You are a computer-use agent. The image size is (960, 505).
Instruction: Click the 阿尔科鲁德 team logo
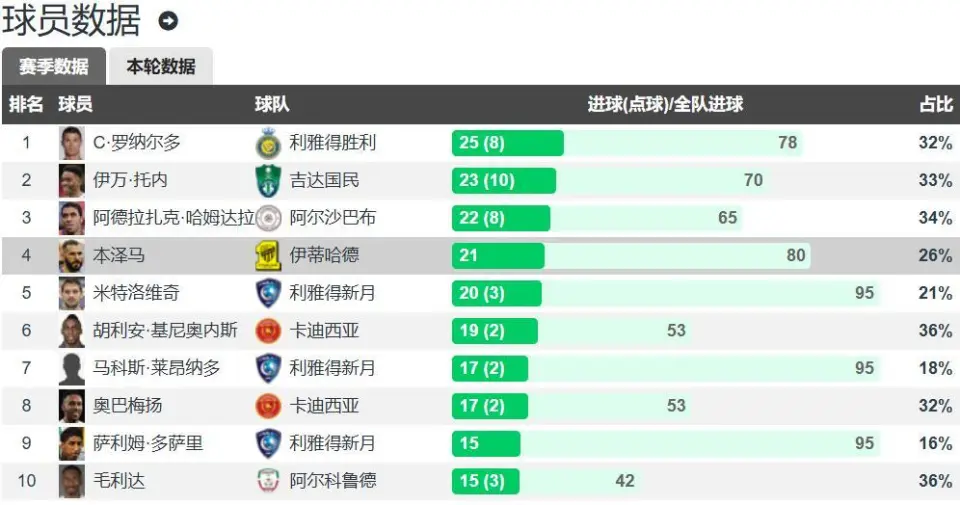click(x=268, y=481)
